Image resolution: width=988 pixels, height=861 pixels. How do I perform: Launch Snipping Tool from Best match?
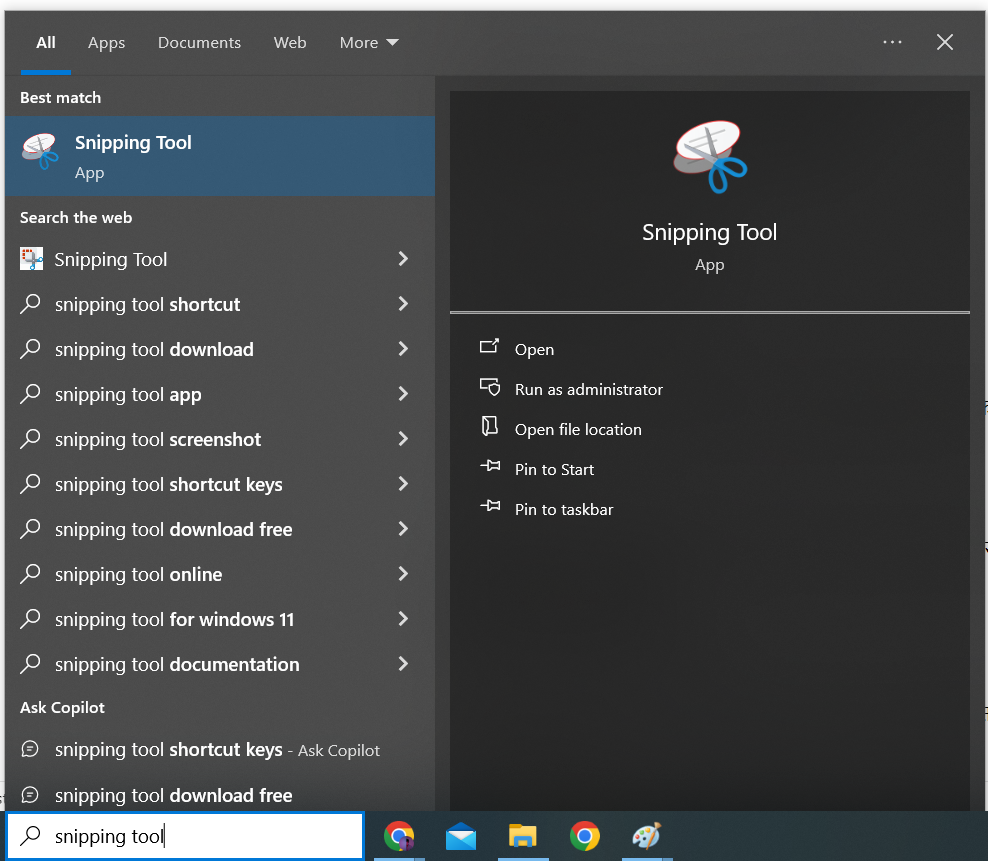pos(133,142)
